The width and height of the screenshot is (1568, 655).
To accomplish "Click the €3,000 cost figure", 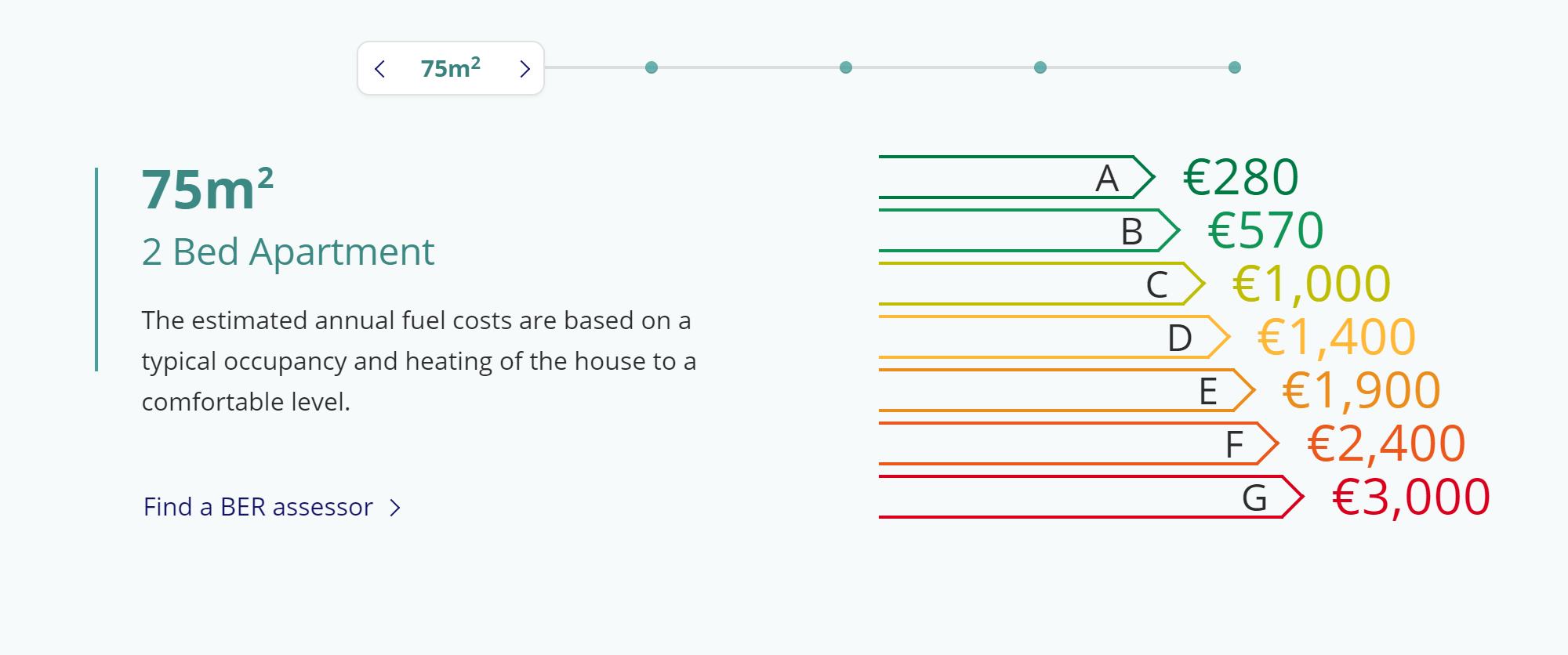I will [x=1411, y=497].
